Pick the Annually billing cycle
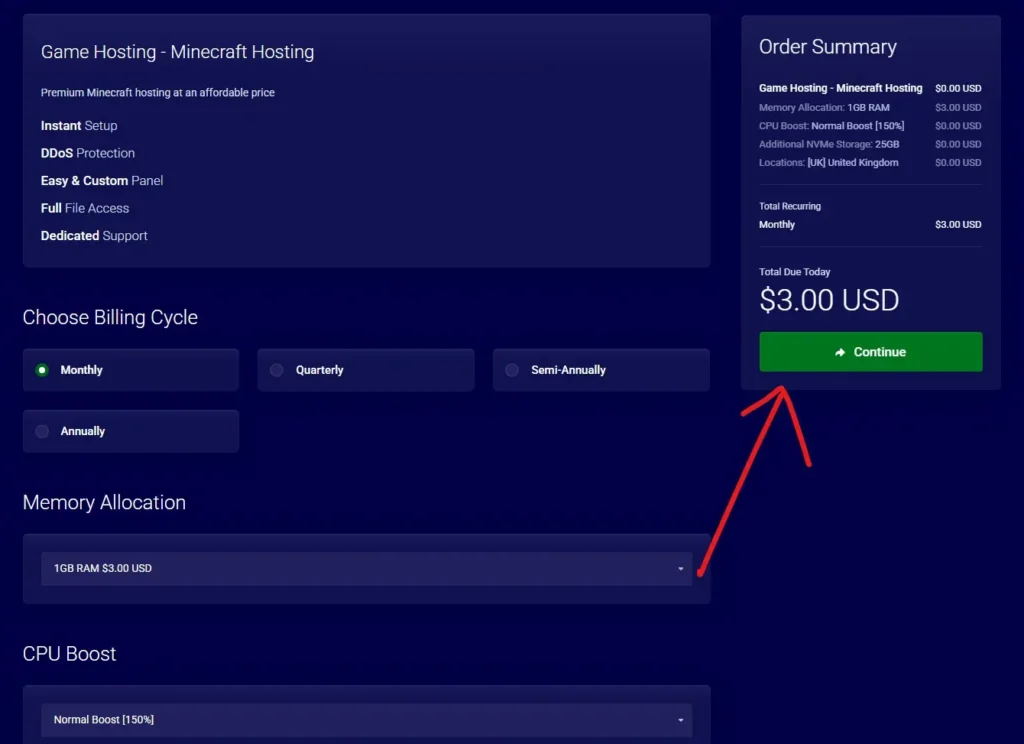 coord(131,431)
